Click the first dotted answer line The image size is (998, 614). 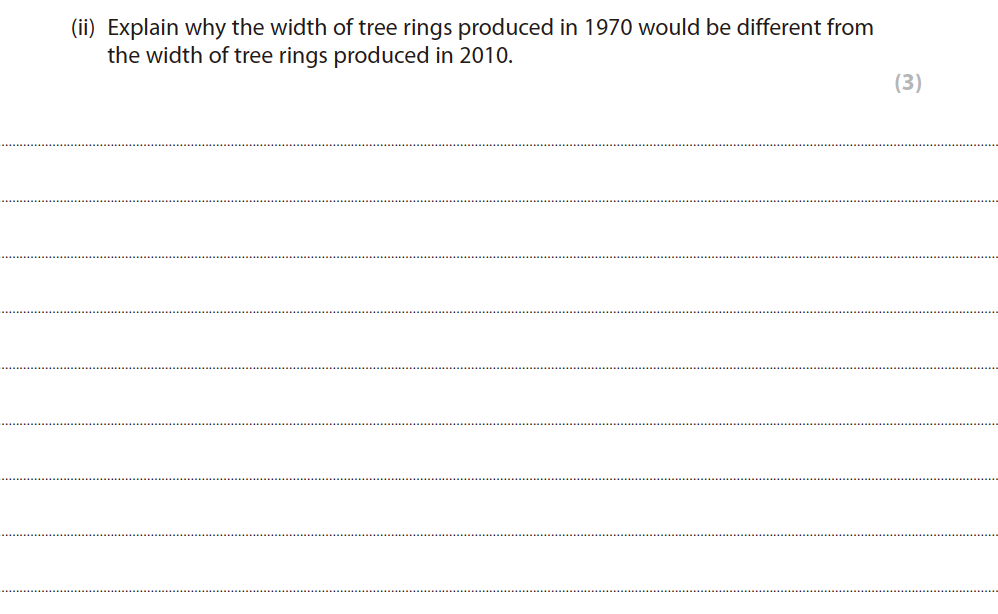click(x=499, y=146)
